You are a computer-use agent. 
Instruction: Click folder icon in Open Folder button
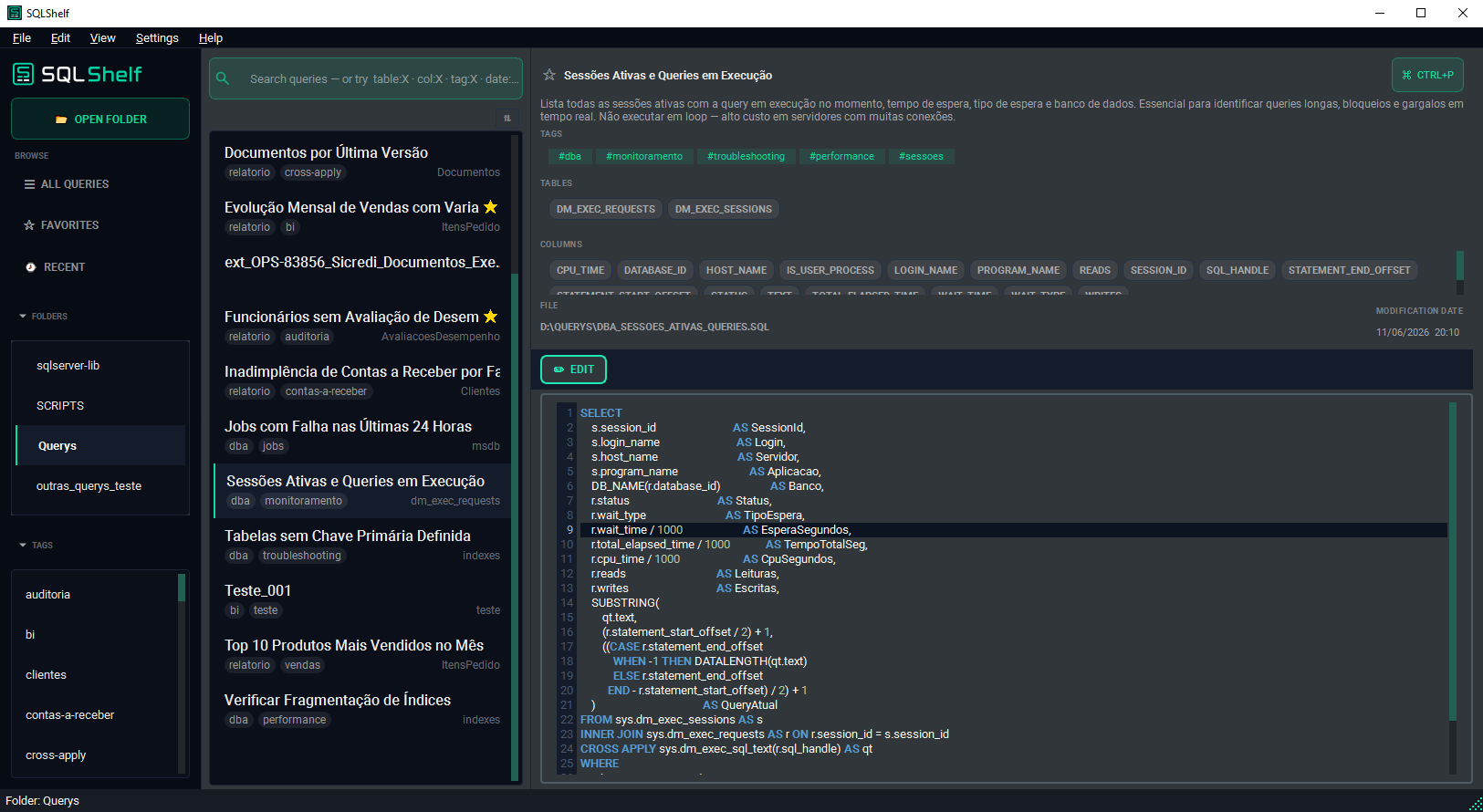pyautogui.click(x=61, y=120)
